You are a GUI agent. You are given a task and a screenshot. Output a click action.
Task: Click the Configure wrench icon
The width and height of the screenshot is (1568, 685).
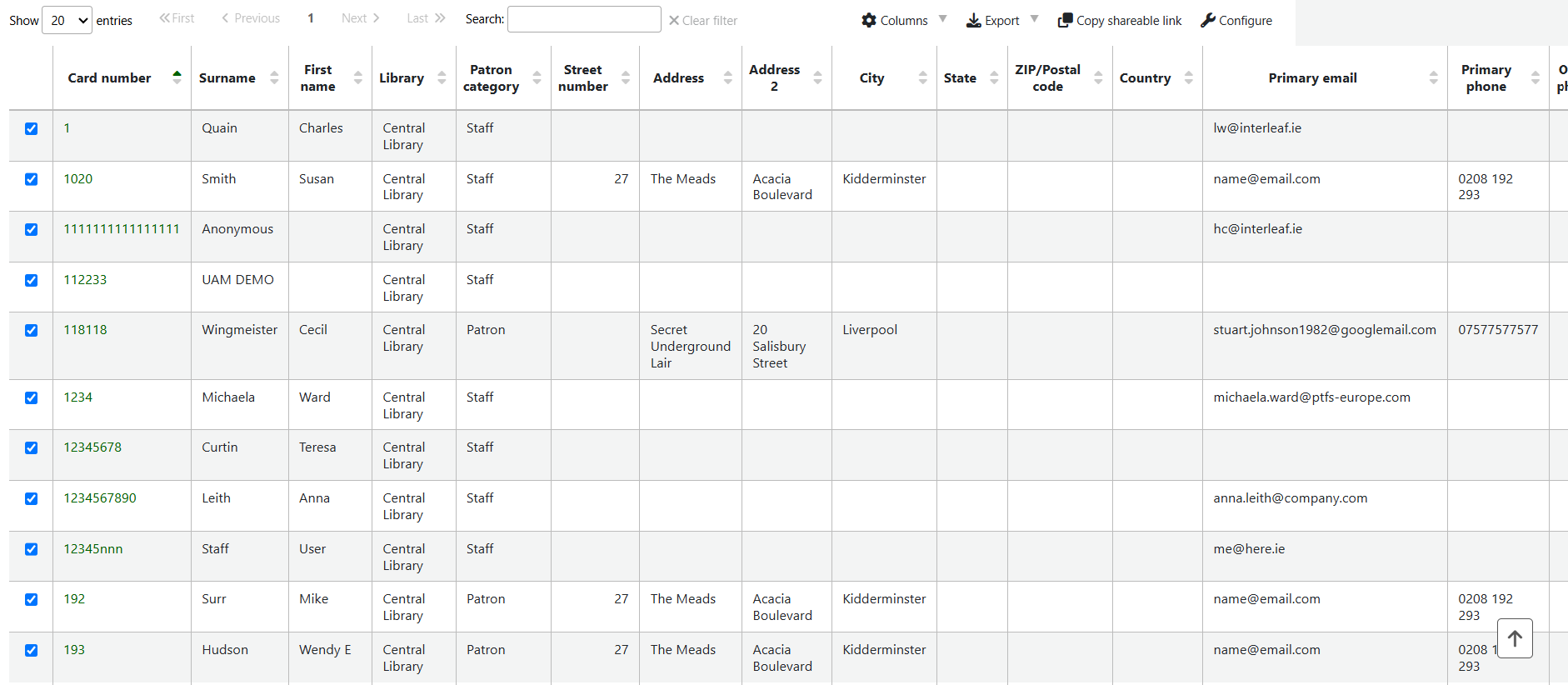1208,20
